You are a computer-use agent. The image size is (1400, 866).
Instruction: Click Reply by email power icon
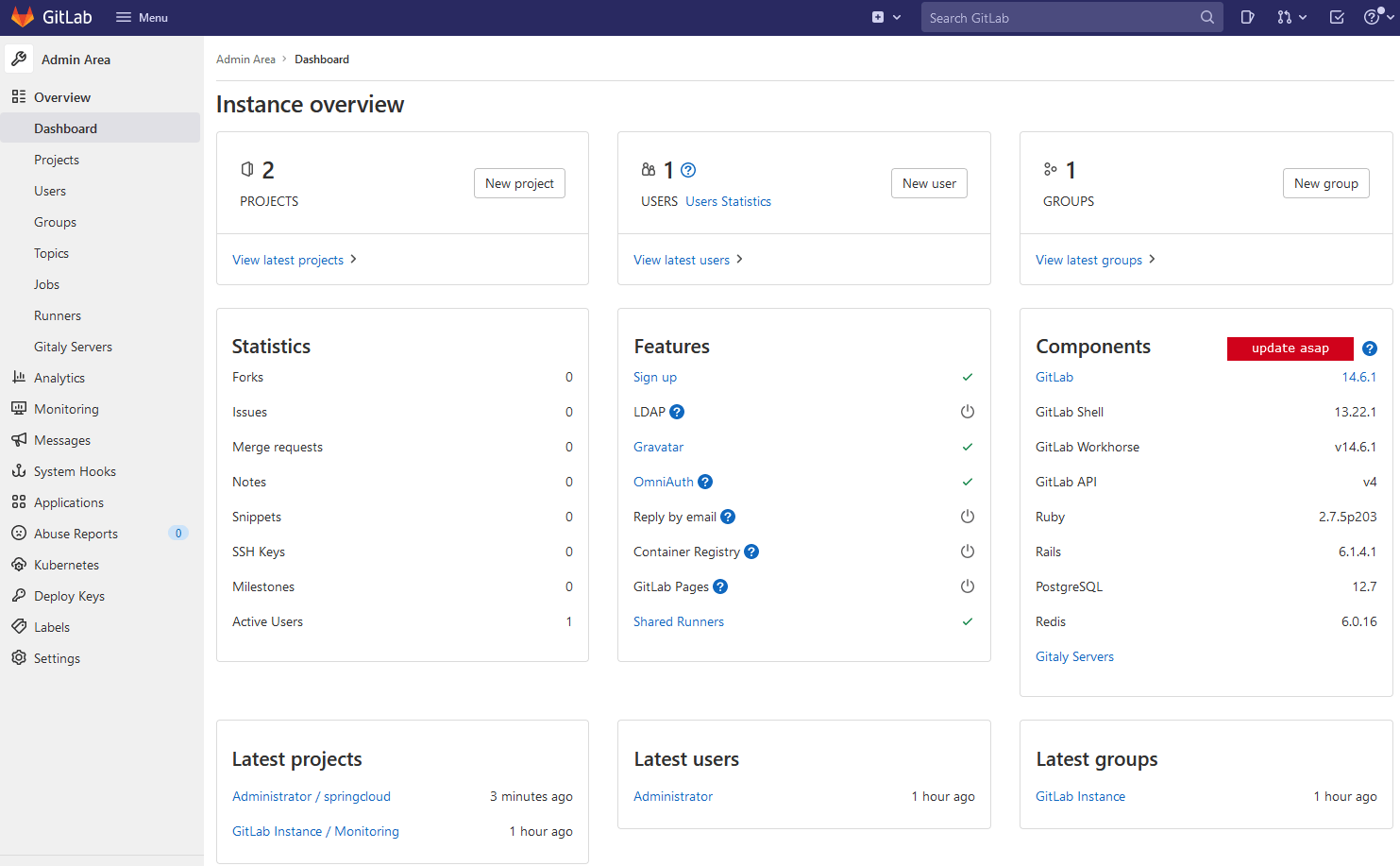(x=968, y=517)
